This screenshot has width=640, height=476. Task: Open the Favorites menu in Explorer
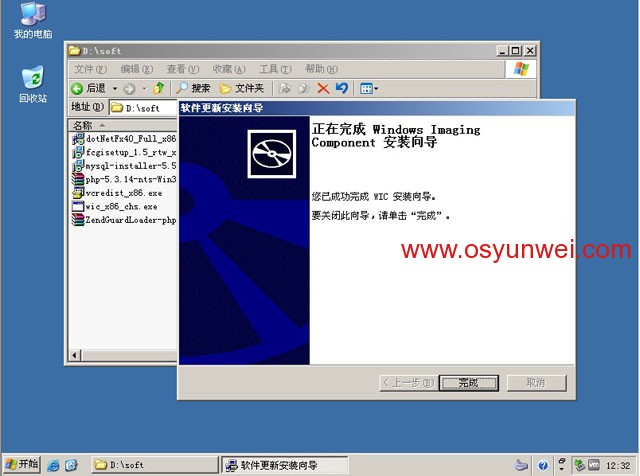pyautogui.click(x=229, y=69)
